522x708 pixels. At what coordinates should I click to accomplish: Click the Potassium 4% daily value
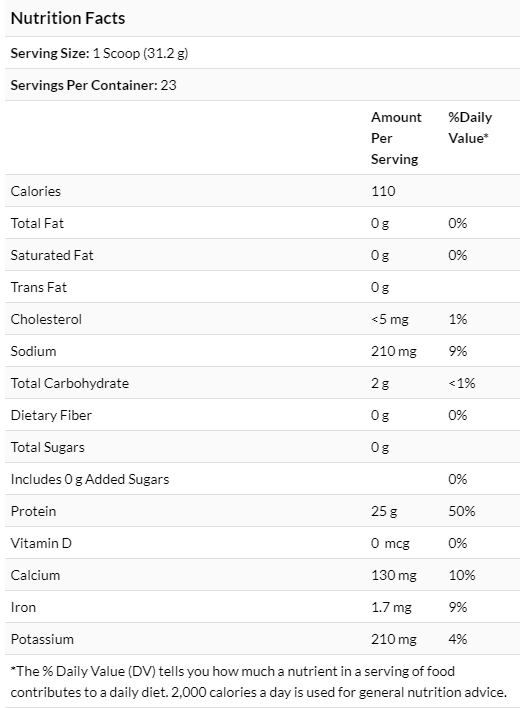(x=457, y=639)
